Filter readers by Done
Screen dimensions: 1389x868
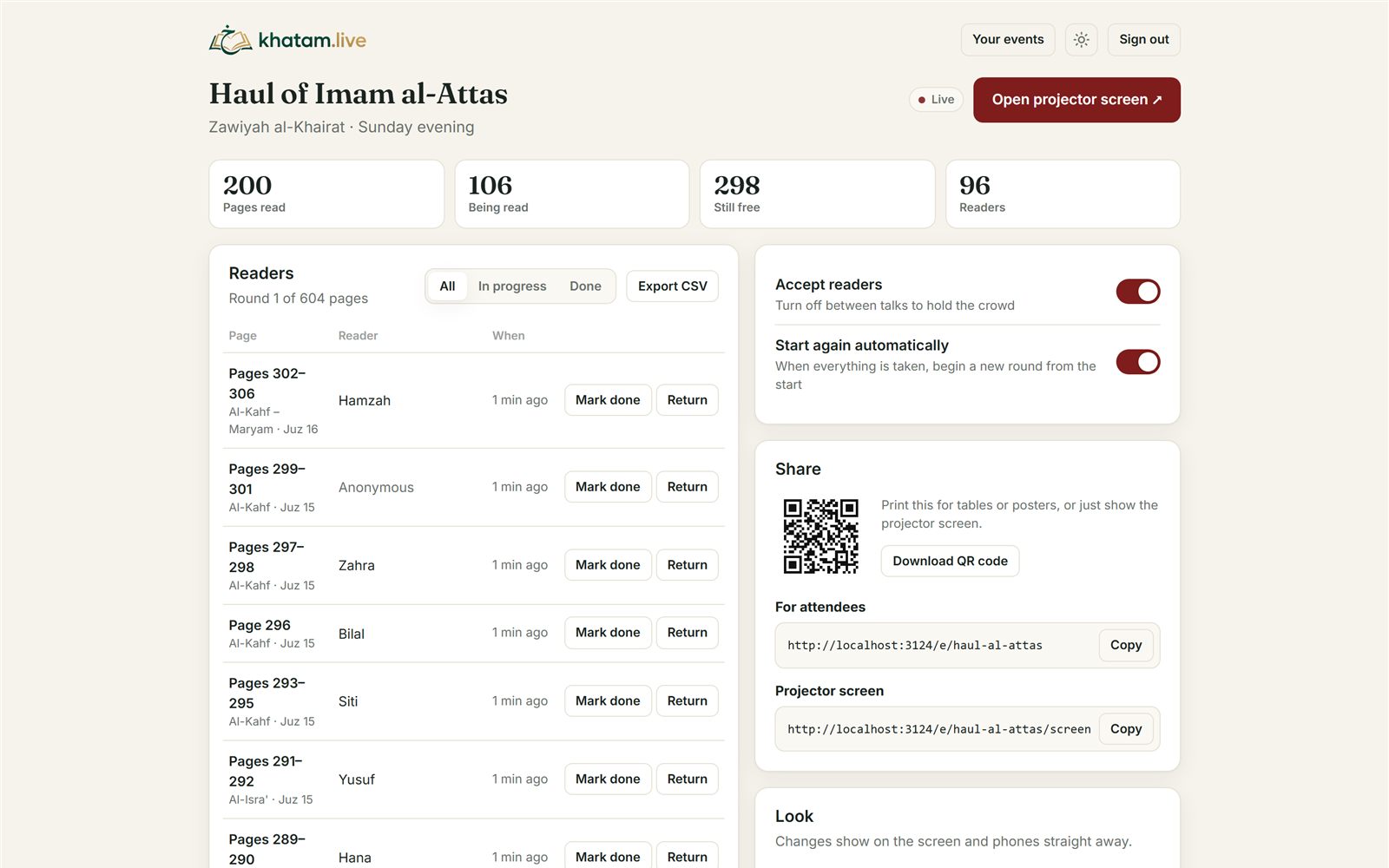click(x=585, y=286)
